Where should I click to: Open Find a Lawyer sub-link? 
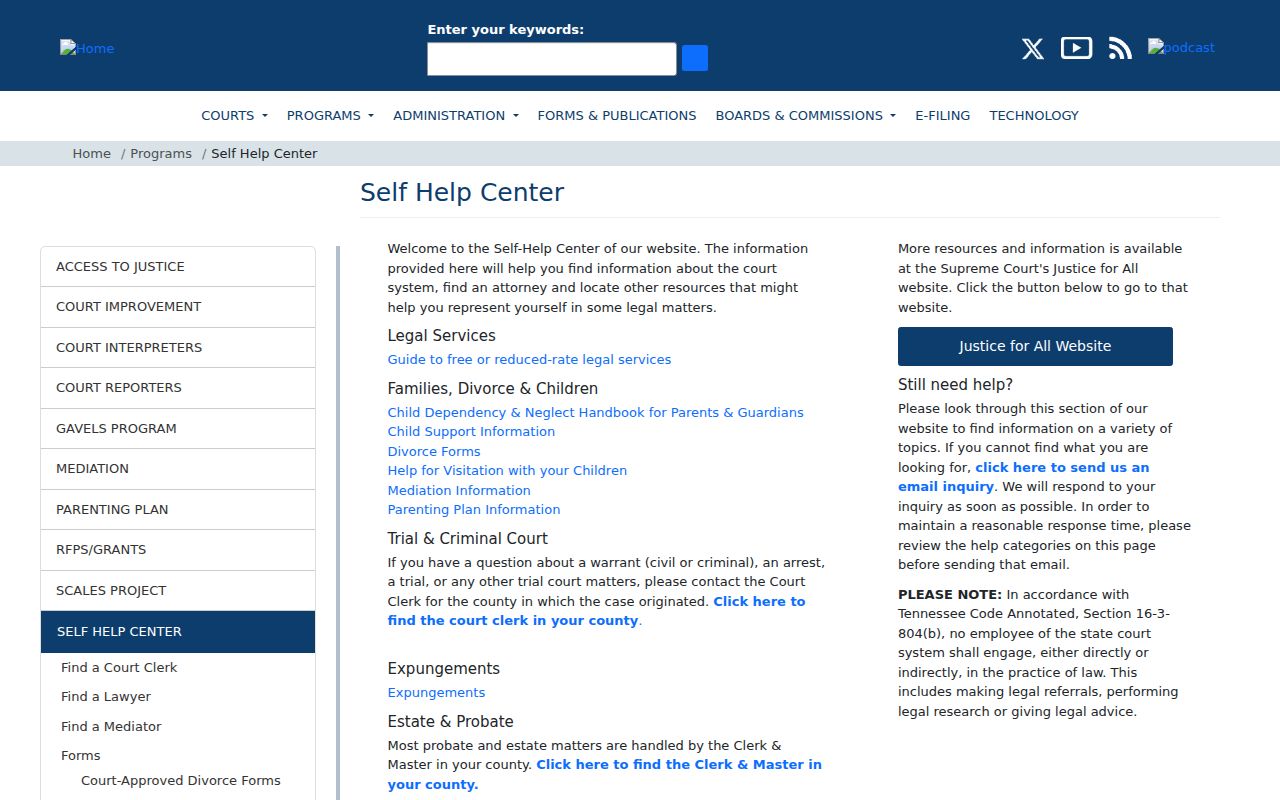point(106,697)
